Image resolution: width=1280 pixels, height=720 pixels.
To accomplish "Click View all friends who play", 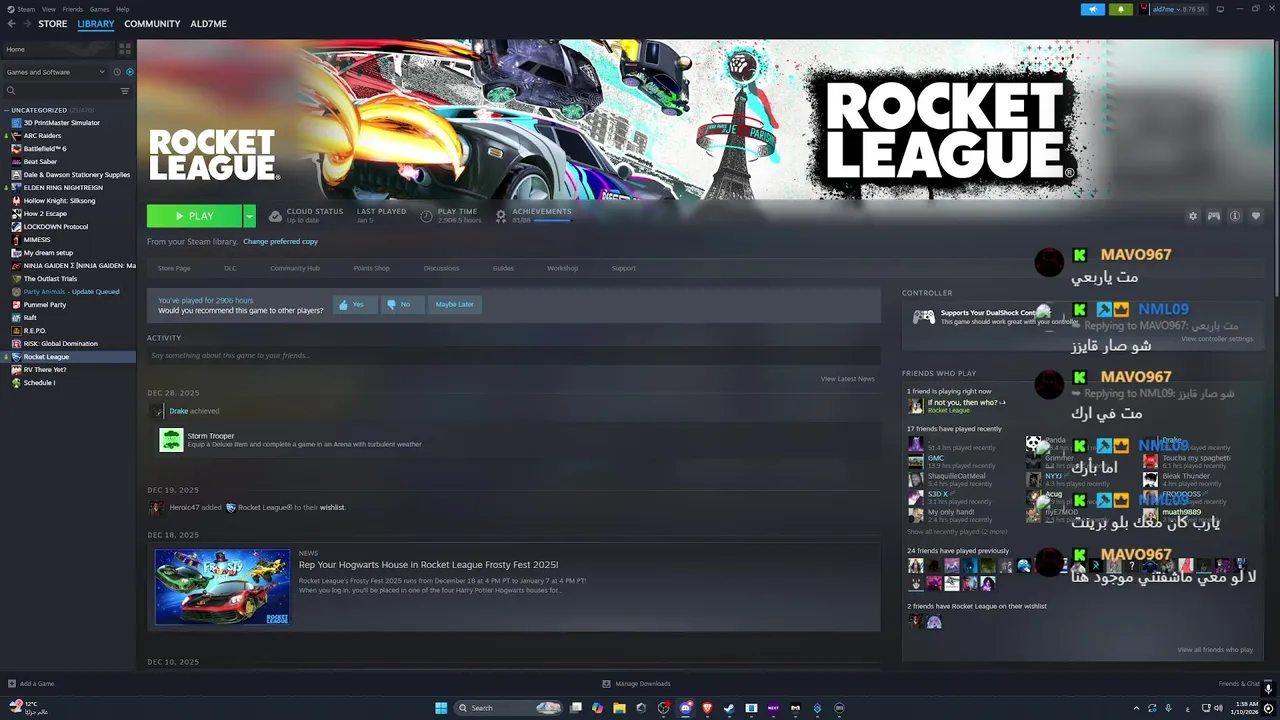I will tap(1215, 650).
